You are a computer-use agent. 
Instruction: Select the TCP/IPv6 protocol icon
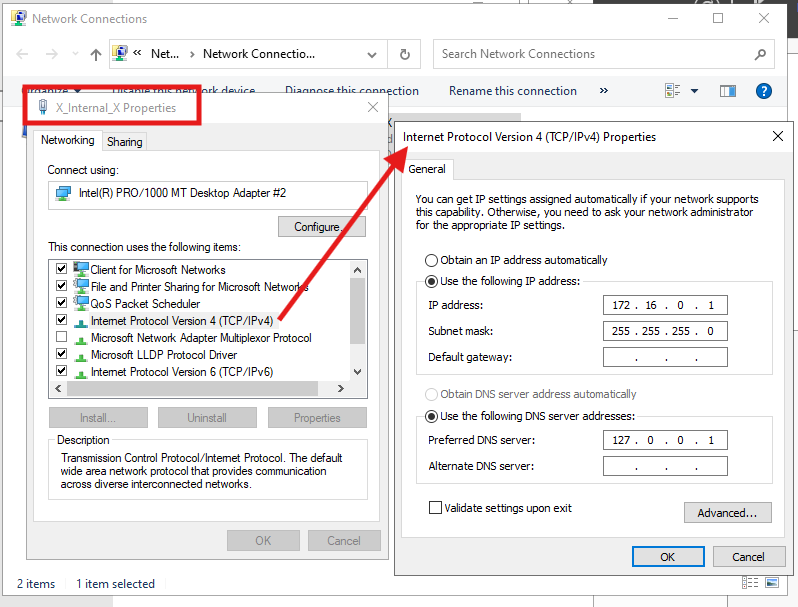(80, 373)
